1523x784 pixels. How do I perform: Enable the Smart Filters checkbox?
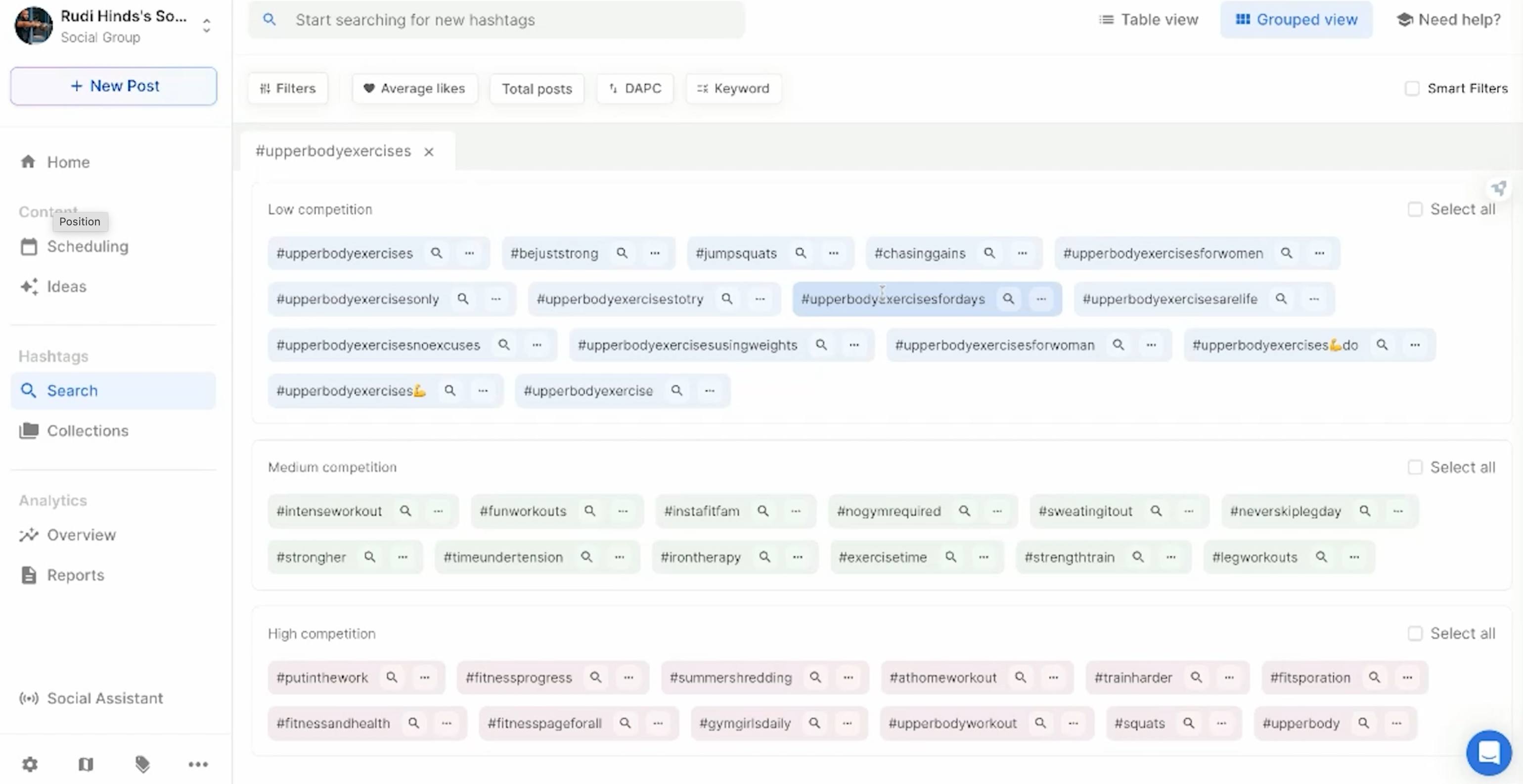tap(1412, 88)
